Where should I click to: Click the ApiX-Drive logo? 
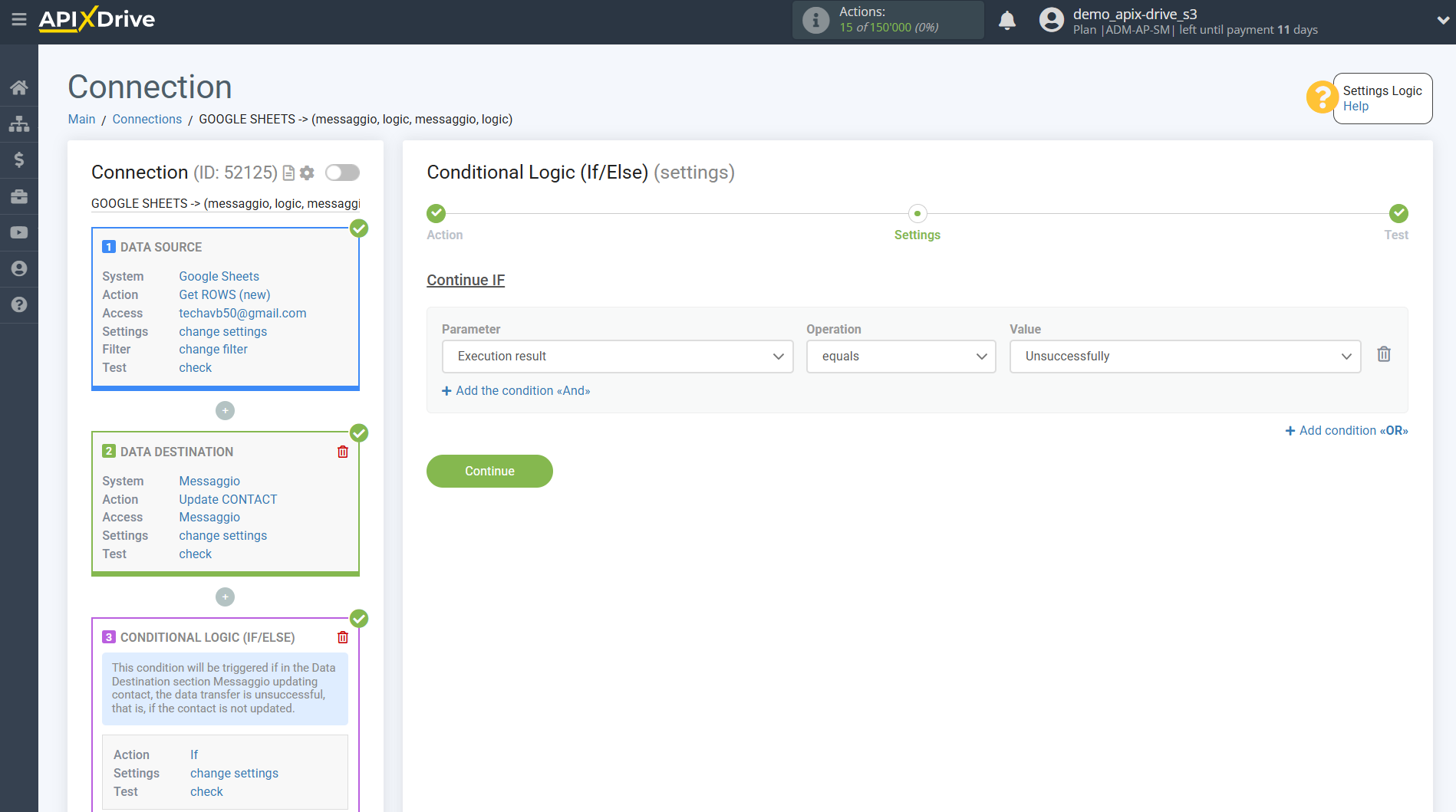97,19
